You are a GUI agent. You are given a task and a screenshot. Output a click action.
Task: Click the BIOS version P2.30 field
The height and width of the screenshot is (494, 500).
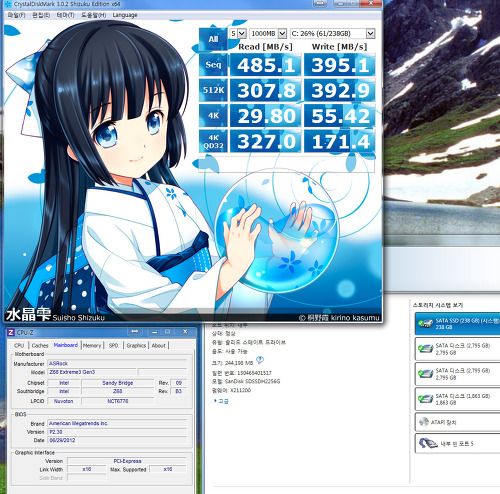(117, 432)
